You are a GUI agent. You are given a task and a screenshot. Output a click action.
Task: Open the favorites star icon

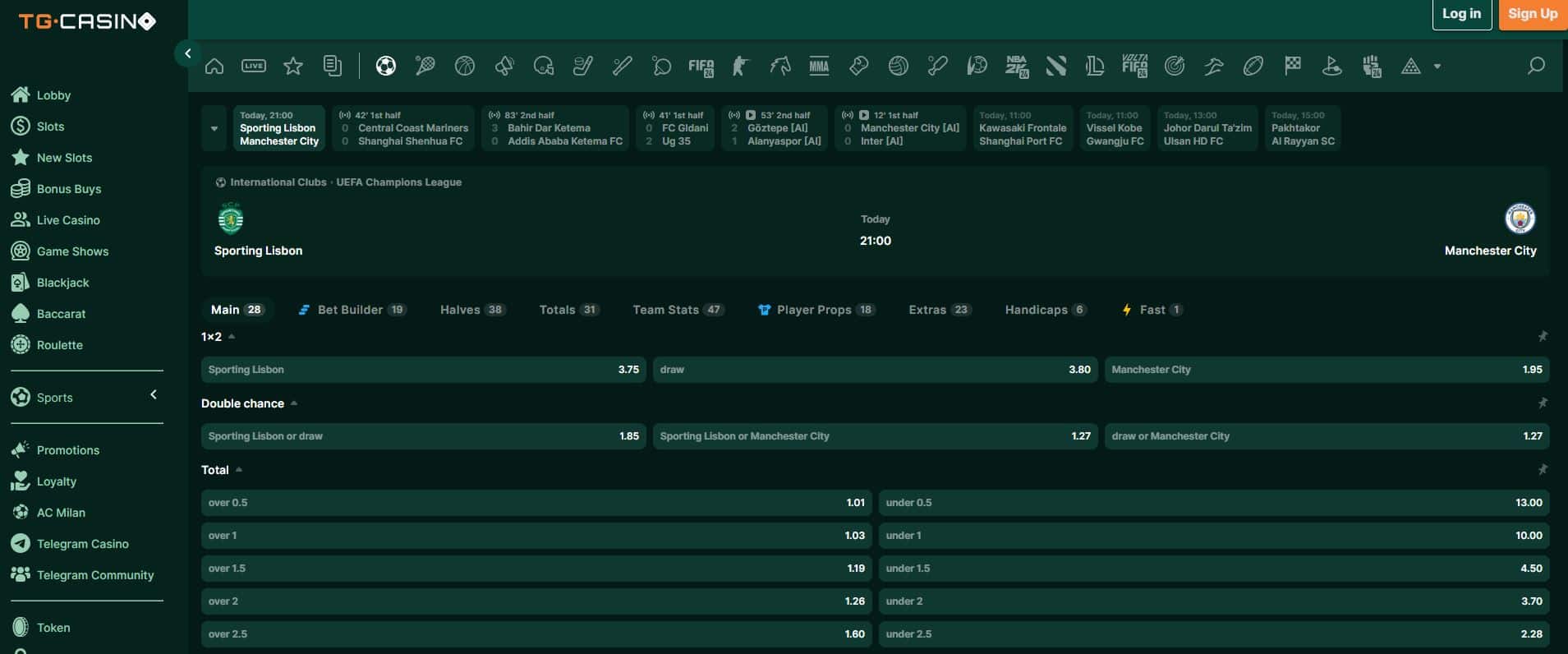tap(293, 67)
